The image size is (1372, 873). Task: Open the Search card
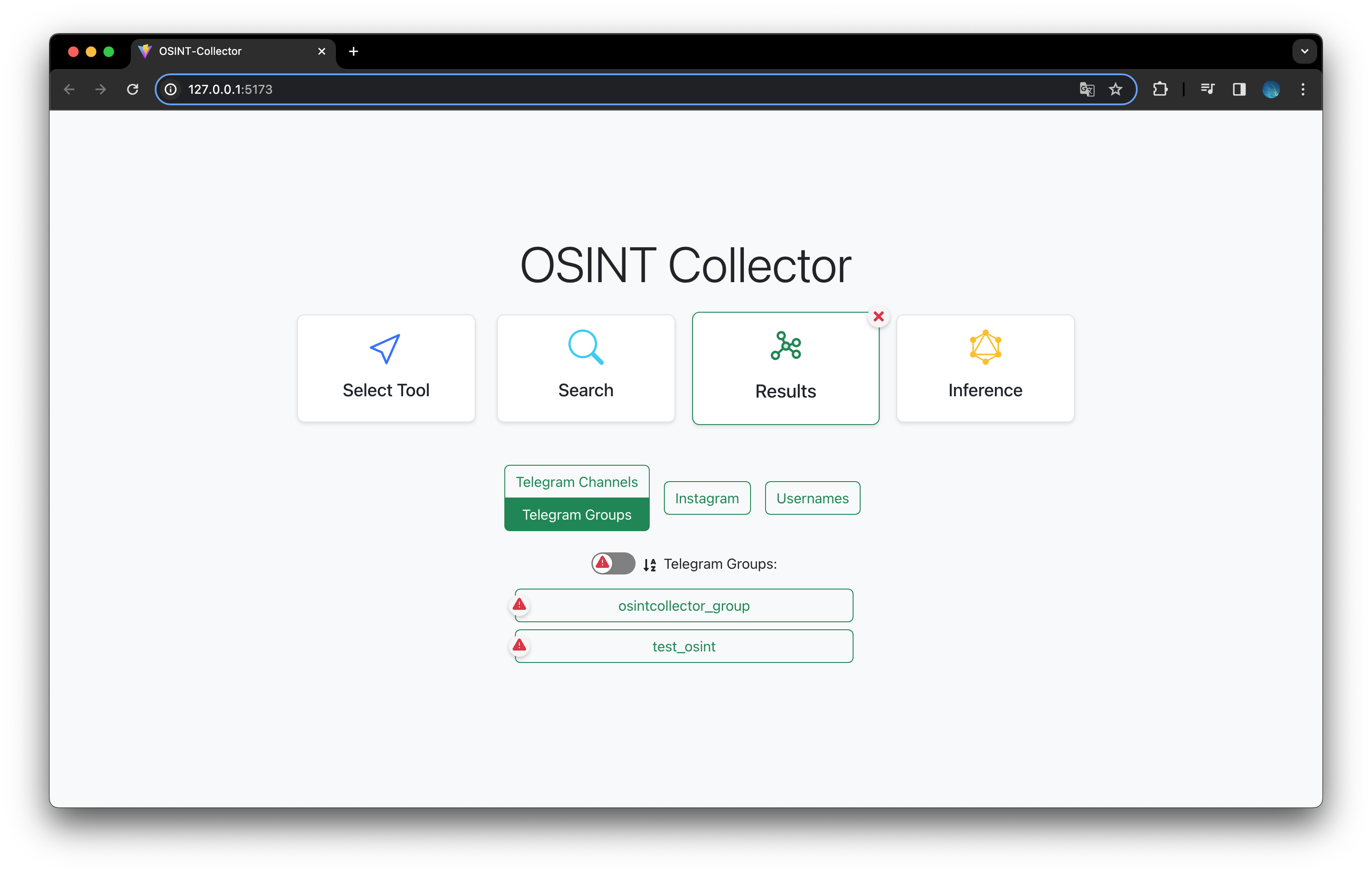586,368
